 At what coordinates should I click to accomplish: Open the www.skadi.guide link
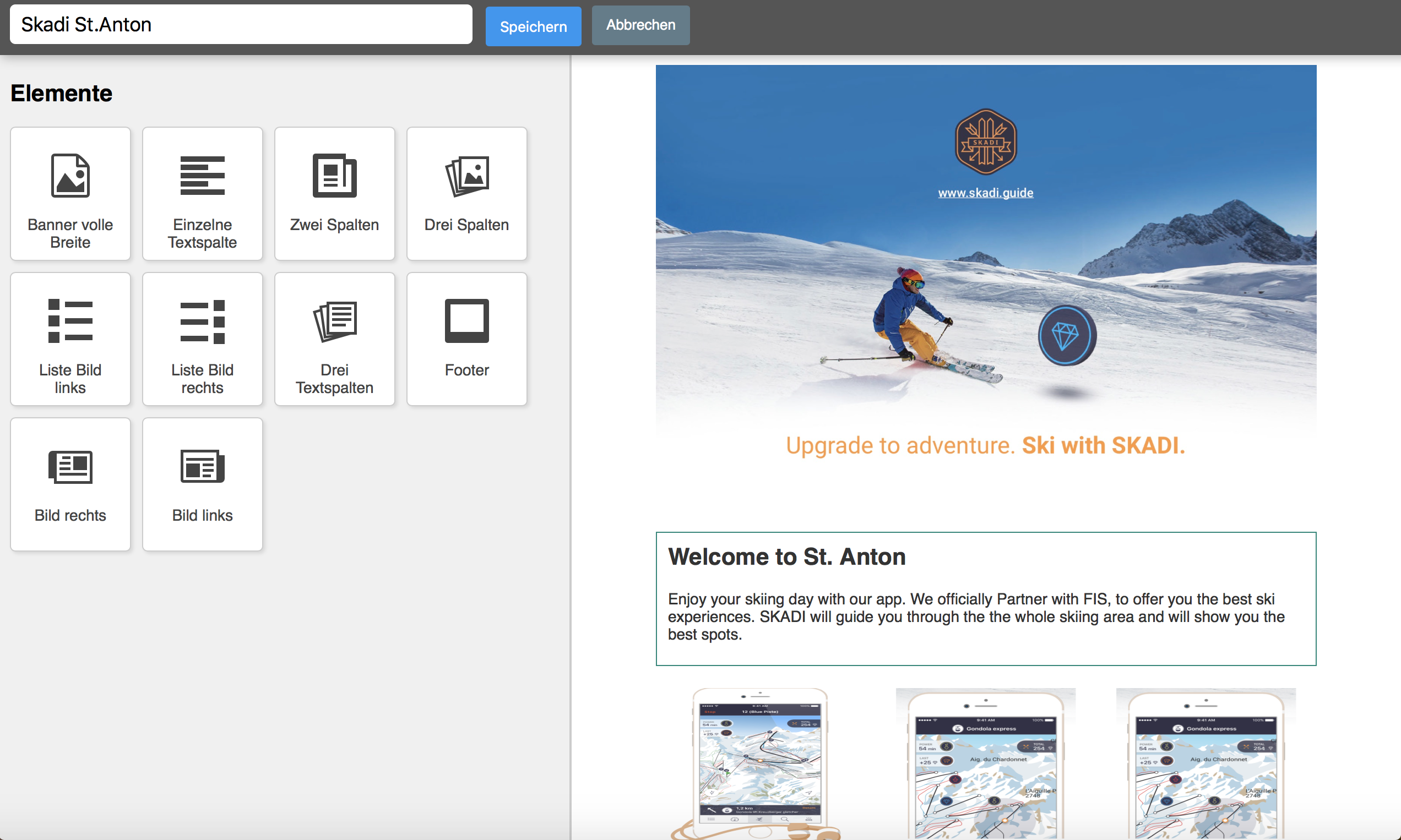(x=985, y=193)
